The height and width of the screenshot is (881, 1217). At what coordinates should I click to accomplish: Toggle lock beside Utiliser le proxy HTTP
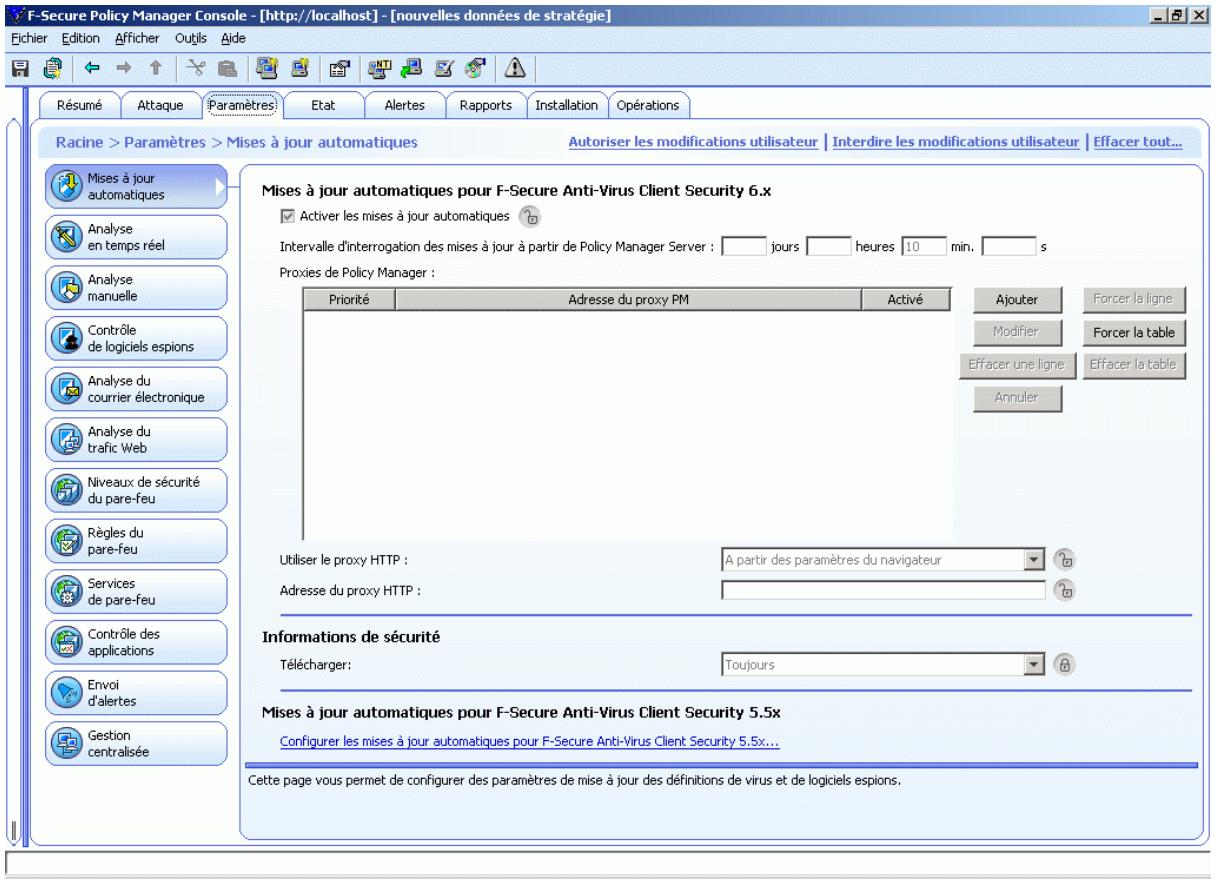point(1066,559)
